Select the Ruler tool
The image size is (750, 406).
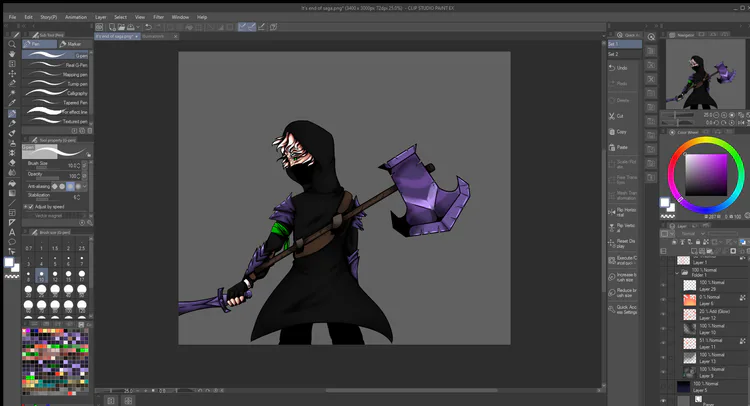point(12,222)
